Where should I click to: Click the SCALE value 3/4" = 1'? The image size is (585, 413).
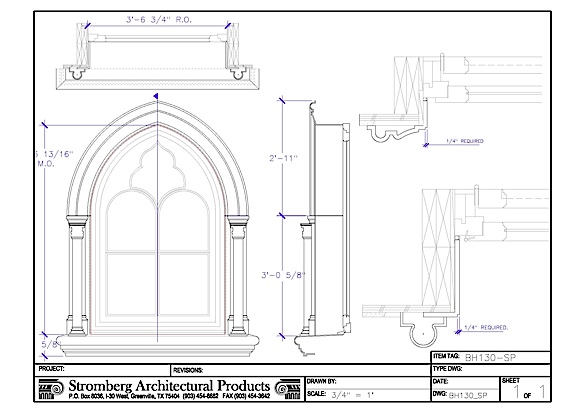click(x=352, y=395)
